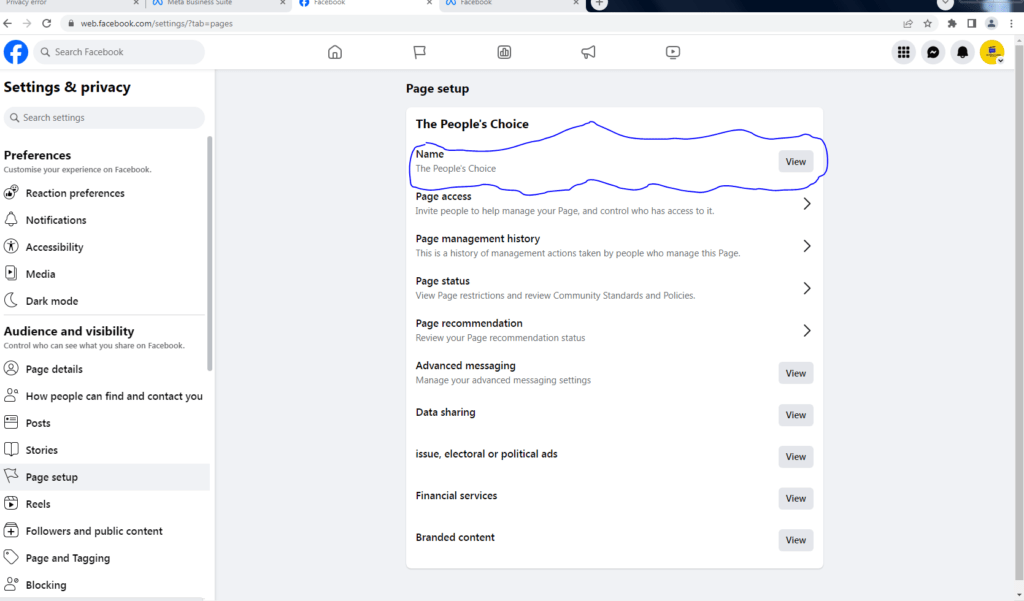This screenshot has width=1024, height=601.
Task: Click The People's Choice heading
Action: (472, 124)
